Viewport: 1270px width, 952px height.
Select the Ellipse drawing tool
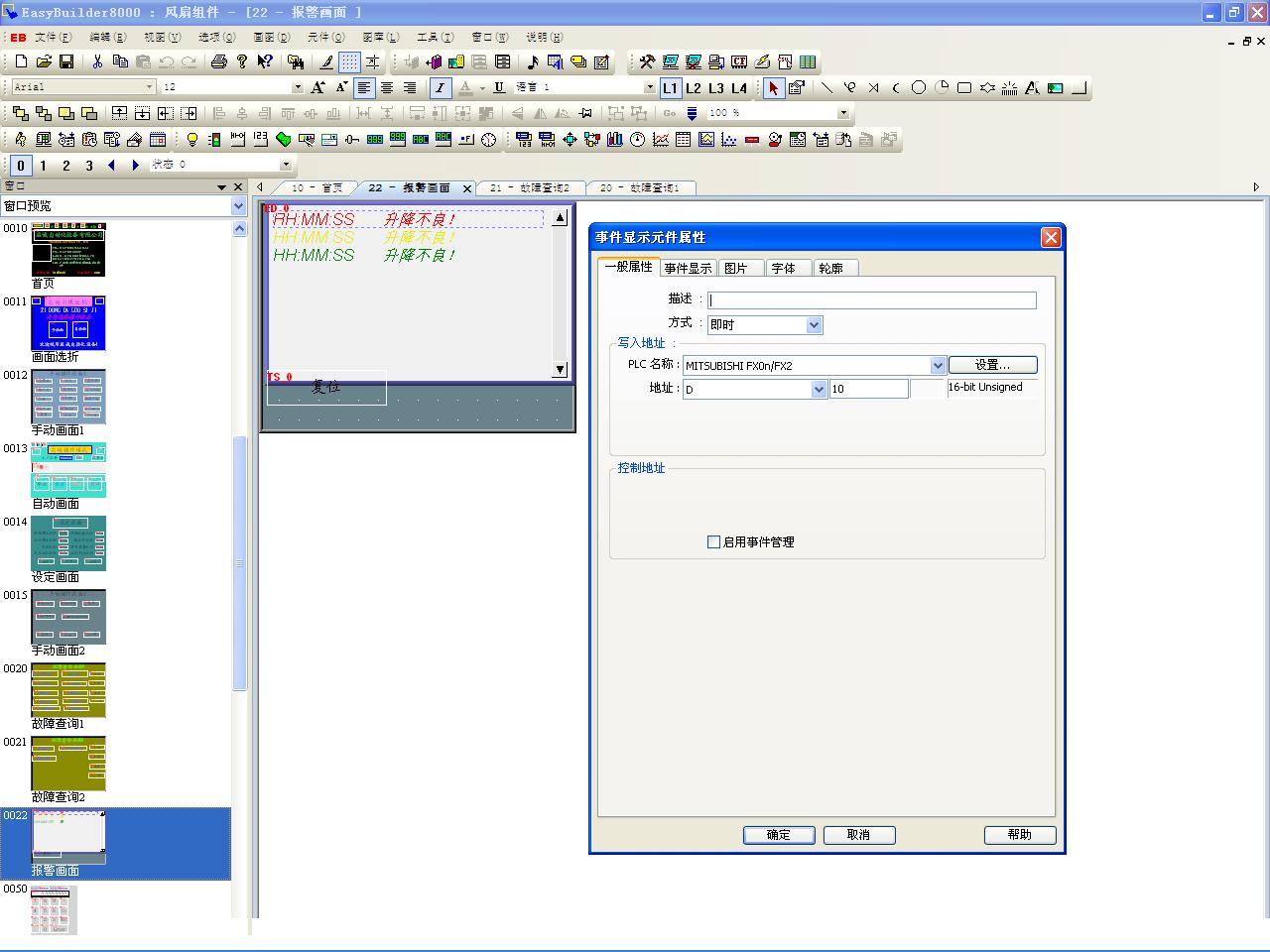[919, 87]
